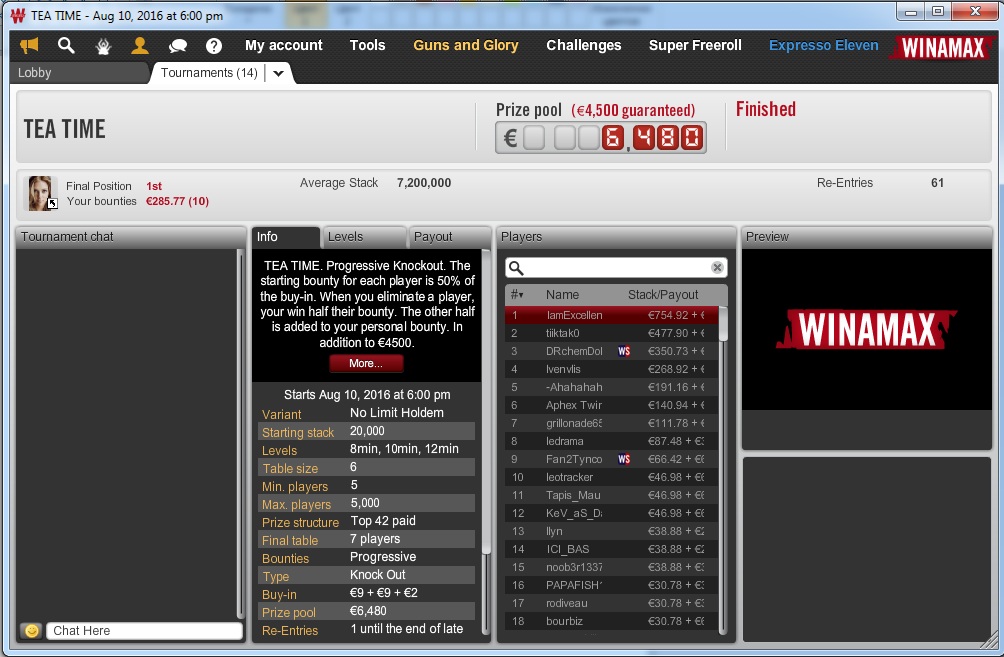This screenshot has height=657, width=1004.
Task: Select player row leotracker
Action: (611, 477)
